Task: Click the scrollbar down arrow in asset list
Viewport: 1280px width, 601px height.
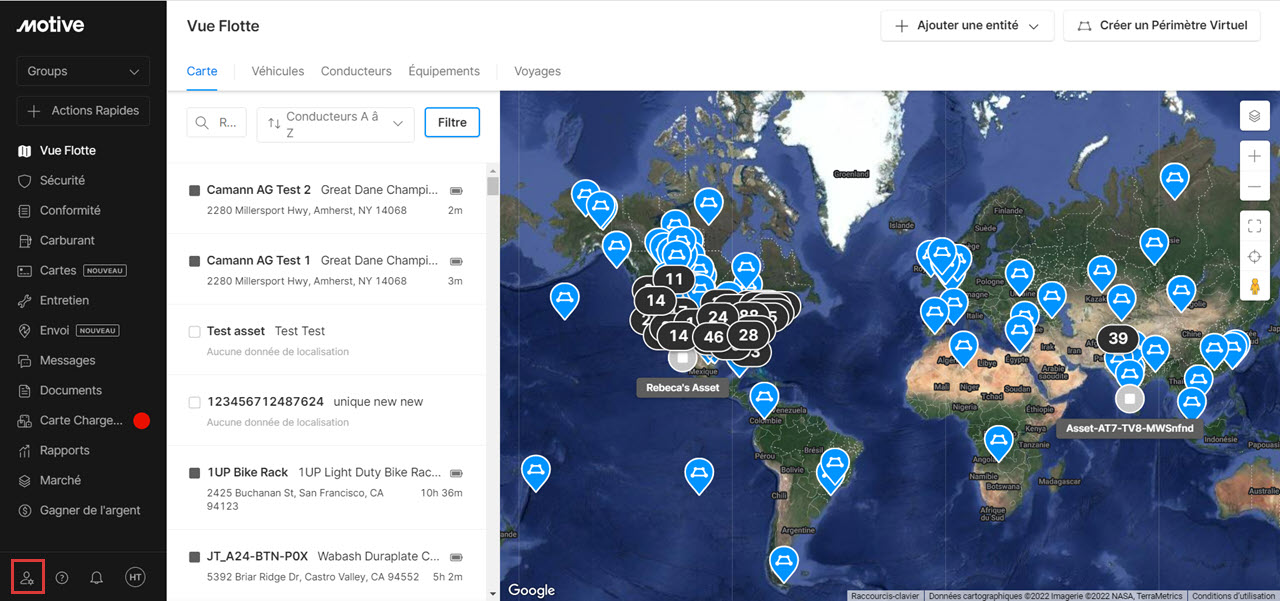Action: [492, 594]
